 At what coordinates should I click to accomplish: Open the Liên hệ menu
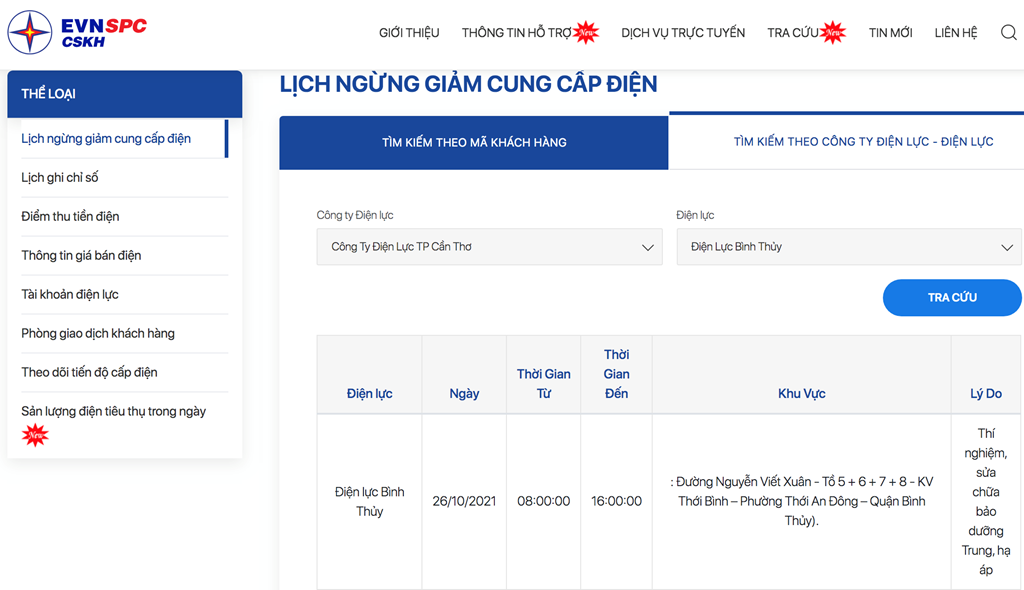point(955,33)
